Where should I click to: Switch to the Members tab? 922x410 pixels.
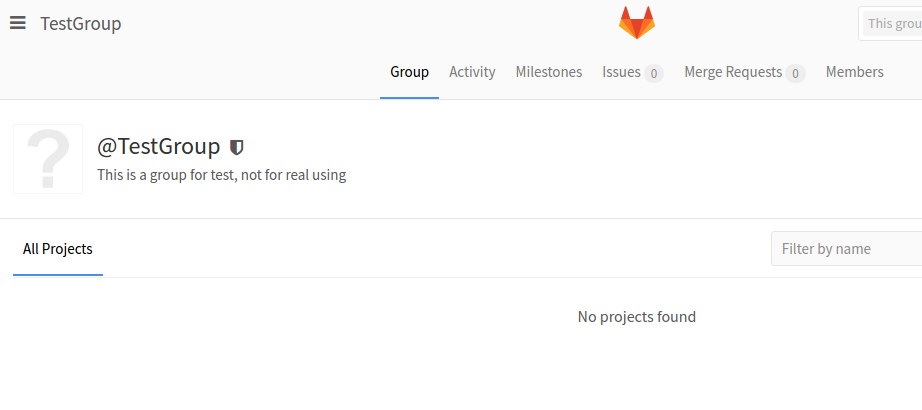pyautogui.click(x=854, y=72)
